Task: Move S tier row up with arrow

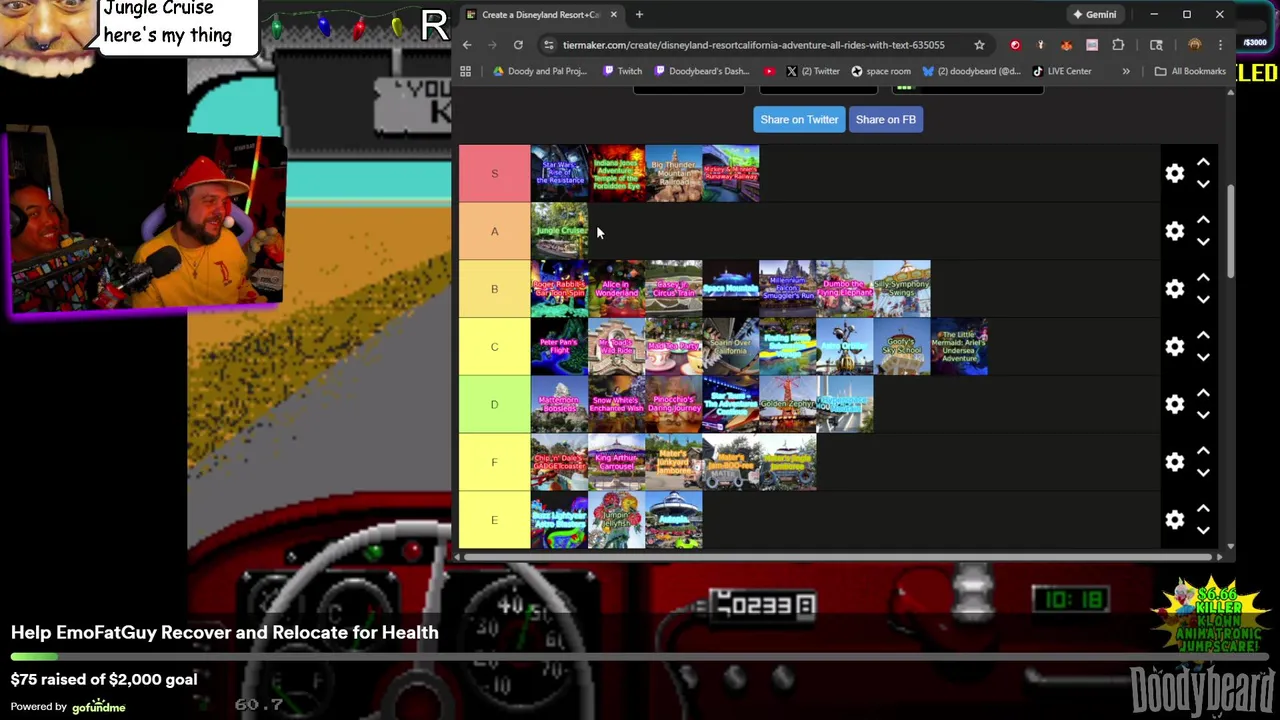Action: 1203,162
